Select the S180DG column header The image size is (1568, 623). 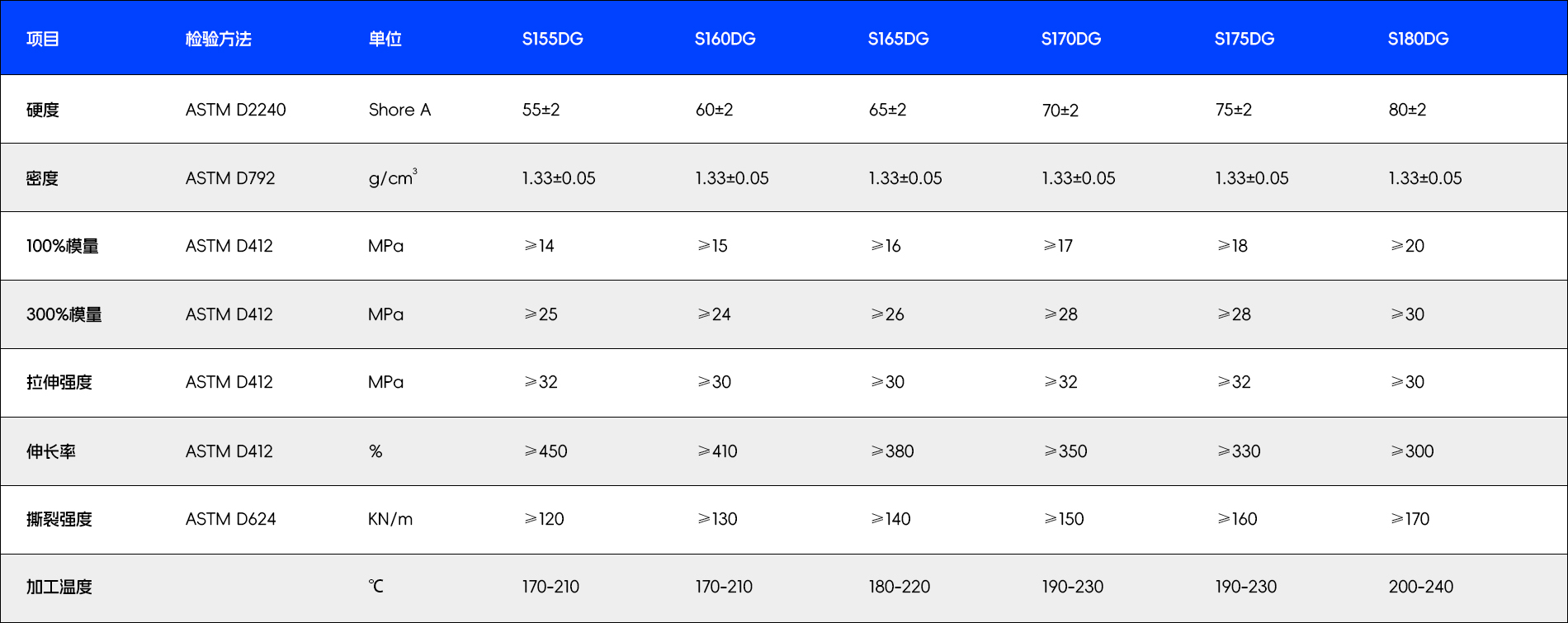click(x=1418, y=39)
